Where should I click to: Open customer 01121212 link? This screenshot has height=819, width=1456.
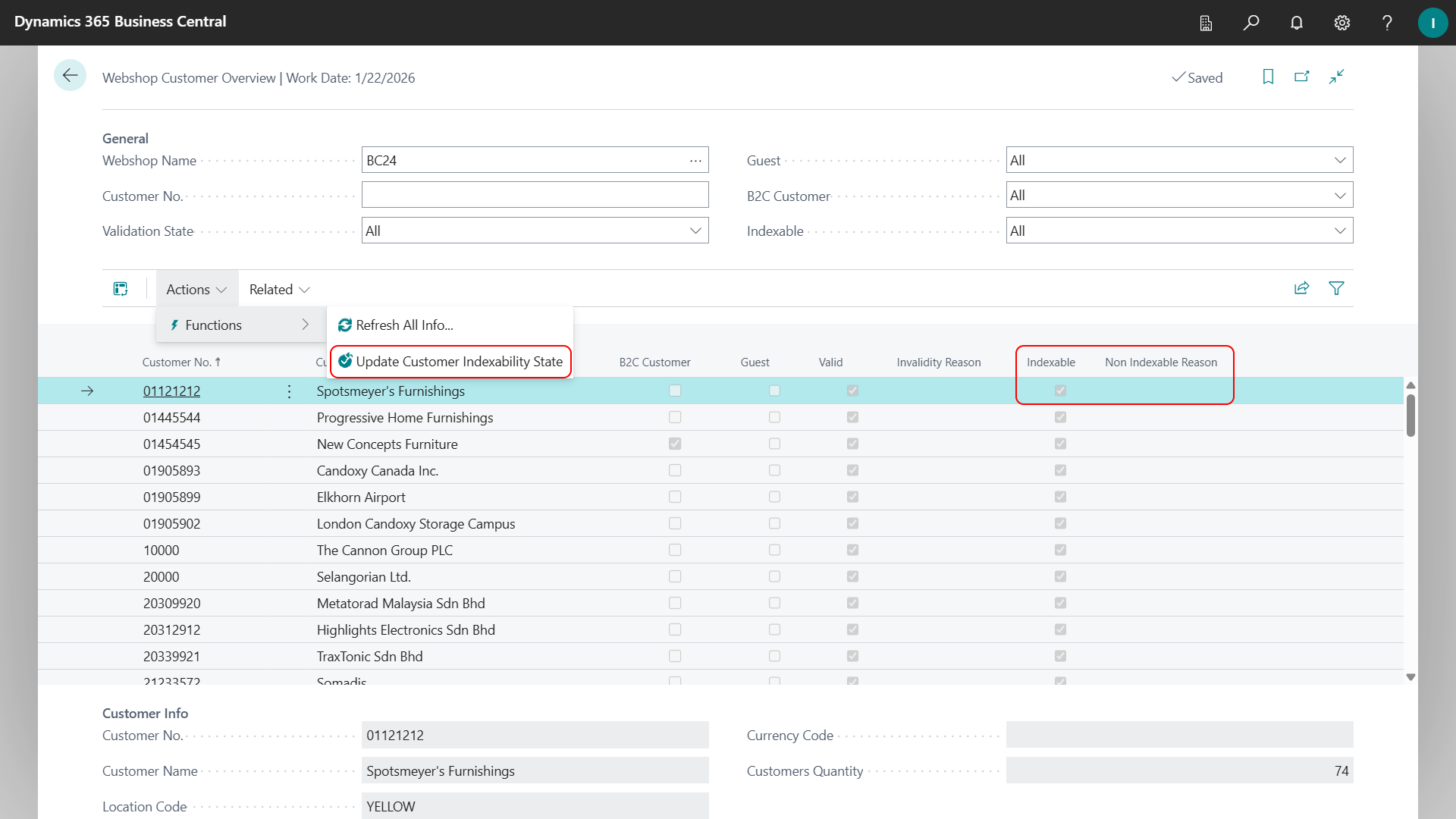click(x=171, y=391)
